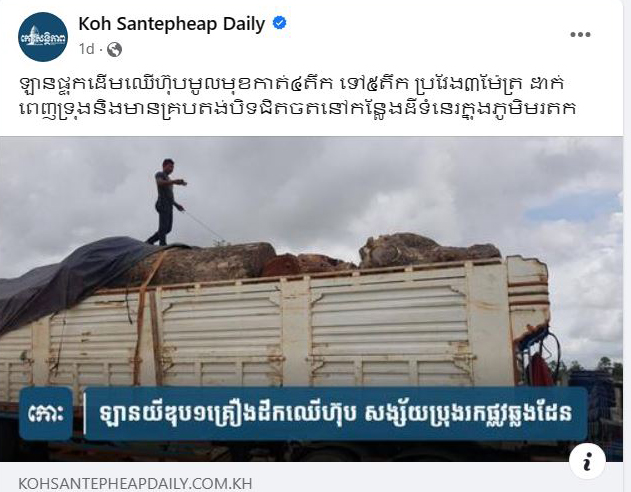Open the Koh Santepheap Daily page name
Viewport: 631px width, 492px height.
coord(172,24)
